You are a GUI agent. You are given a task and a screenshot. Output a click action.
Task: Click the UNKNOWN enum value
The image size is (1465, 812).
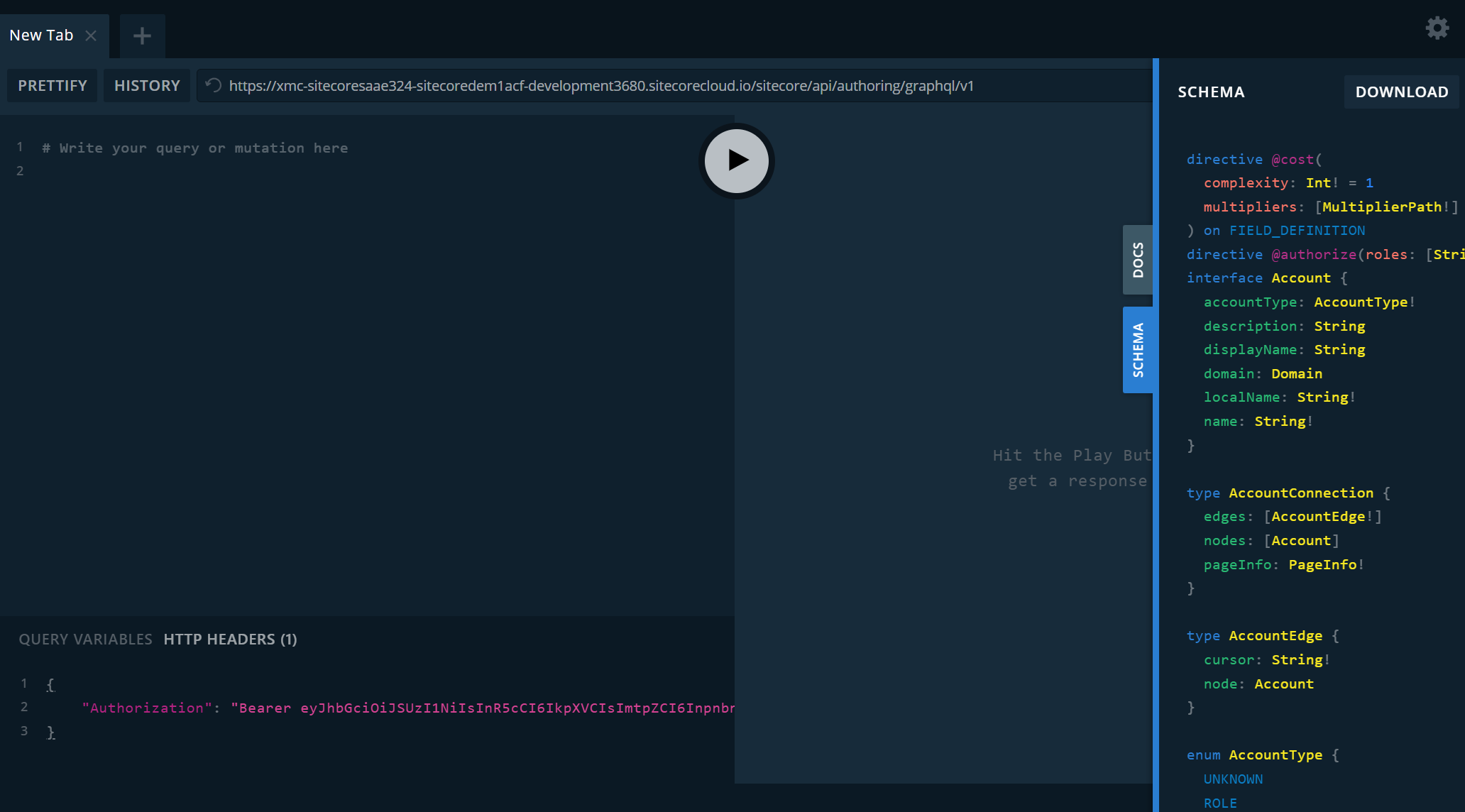tap(1233, 779)
